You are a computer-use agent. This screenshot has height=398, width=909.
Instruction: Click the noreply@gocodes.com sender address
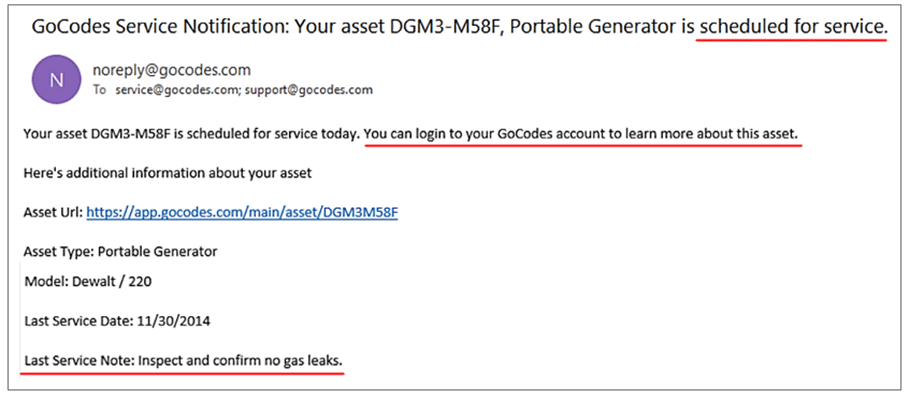172,70
